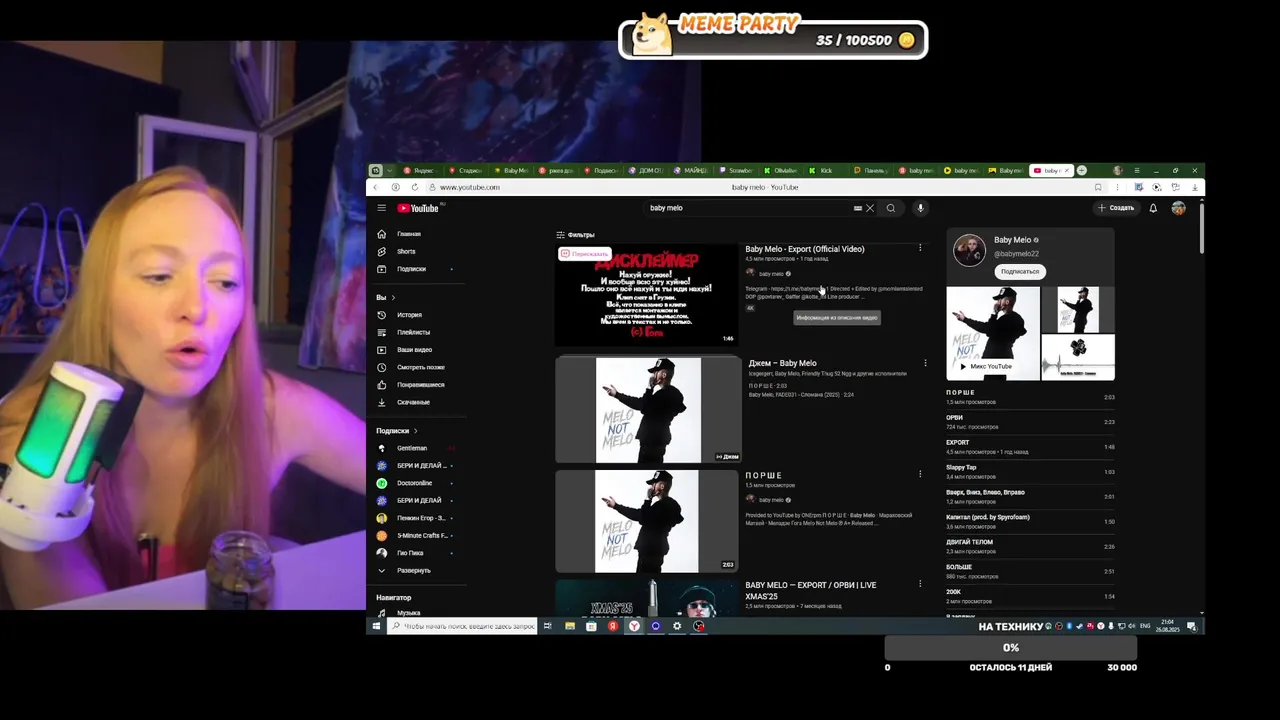1280x720 pixels.
Task: Open the Gentleman channel subscription
Action: (412, 448)
